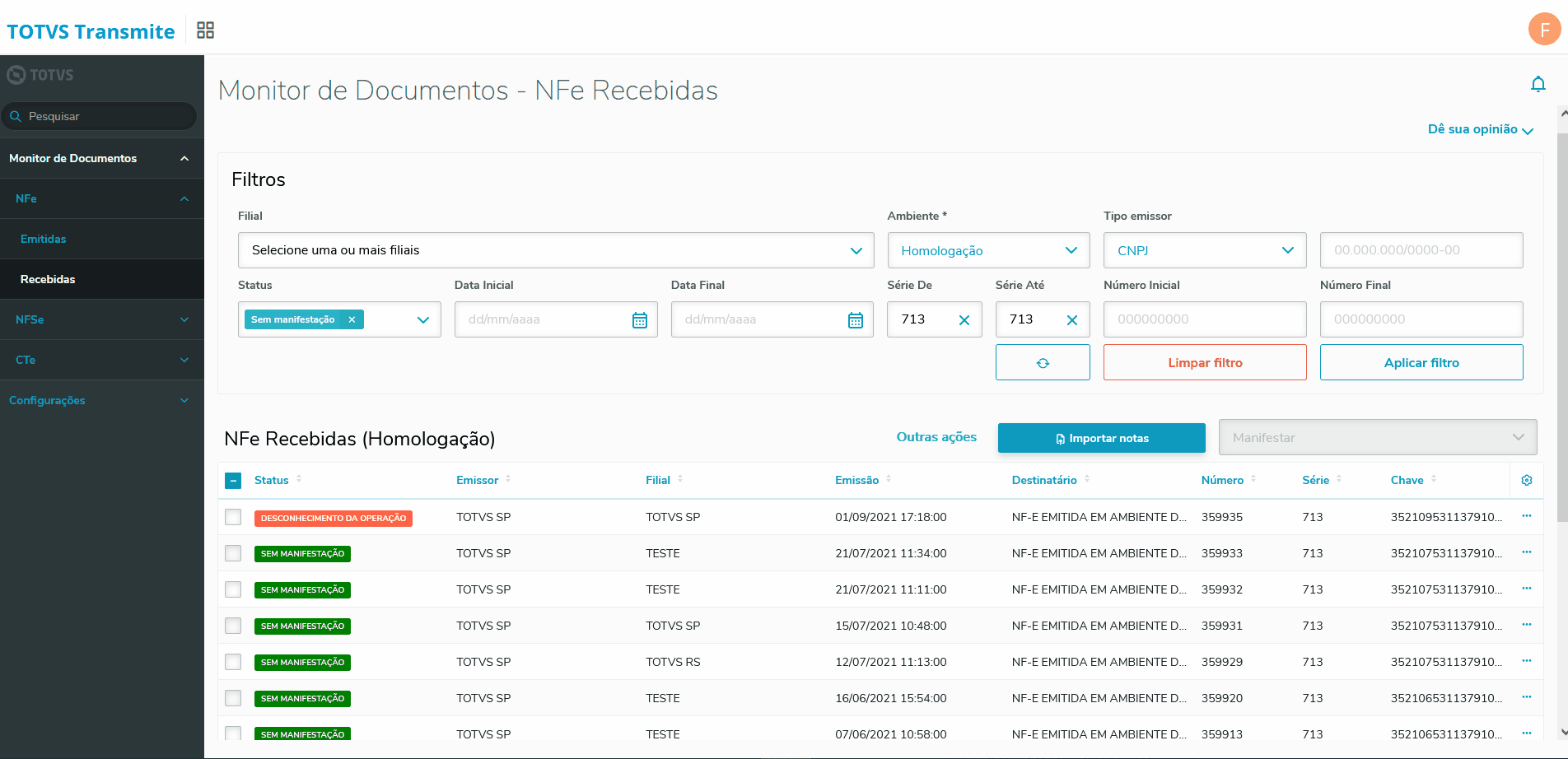
Task: Open the apps grid icon
Action: coord(205,30)
